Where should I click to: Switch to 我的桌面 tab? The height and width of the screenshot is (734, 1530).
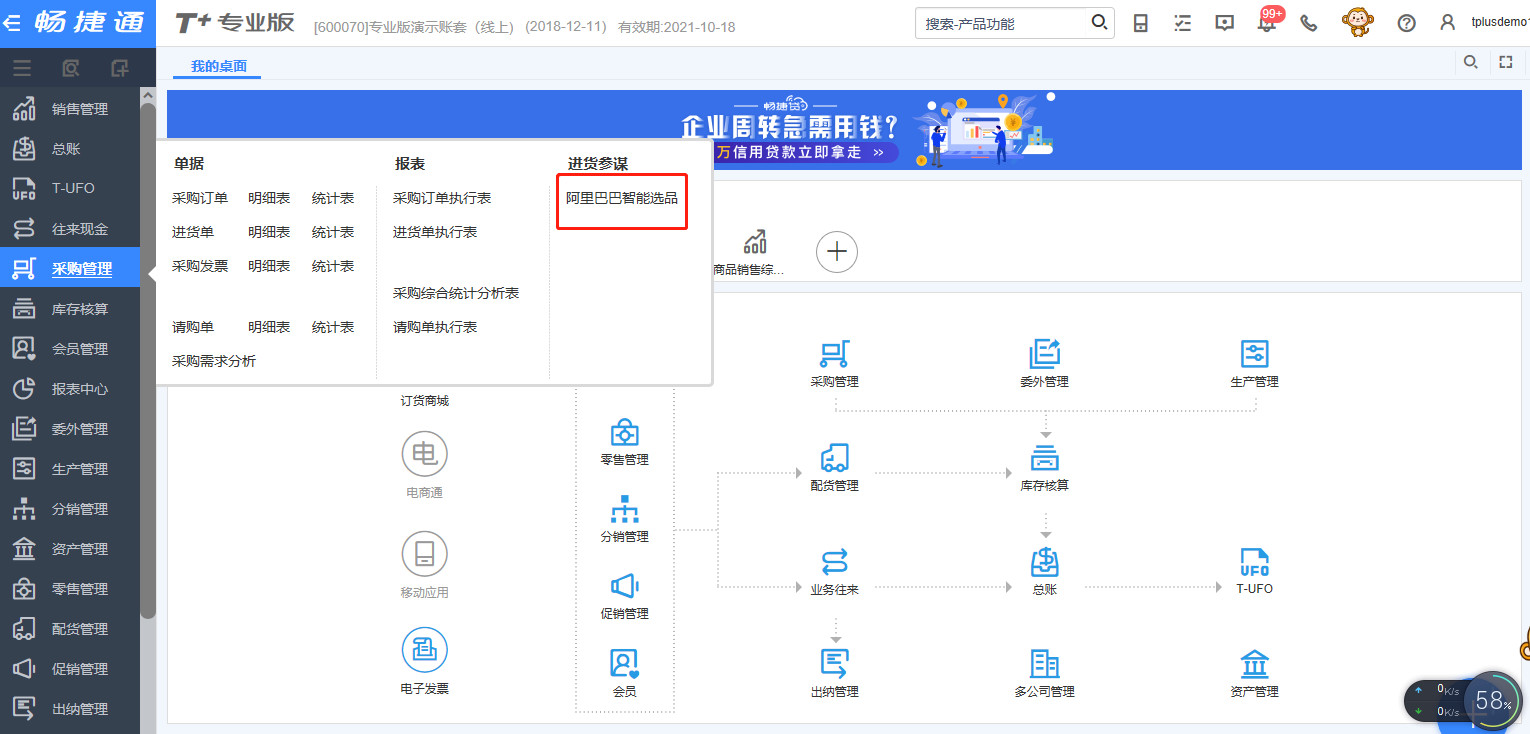coord(219,66)
